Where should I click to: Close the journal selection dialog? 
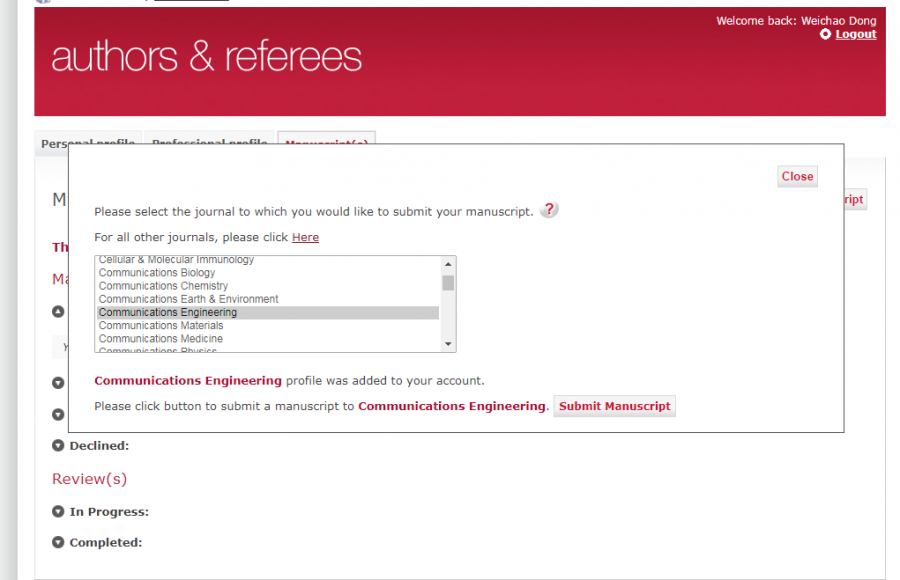coord(797,176)
